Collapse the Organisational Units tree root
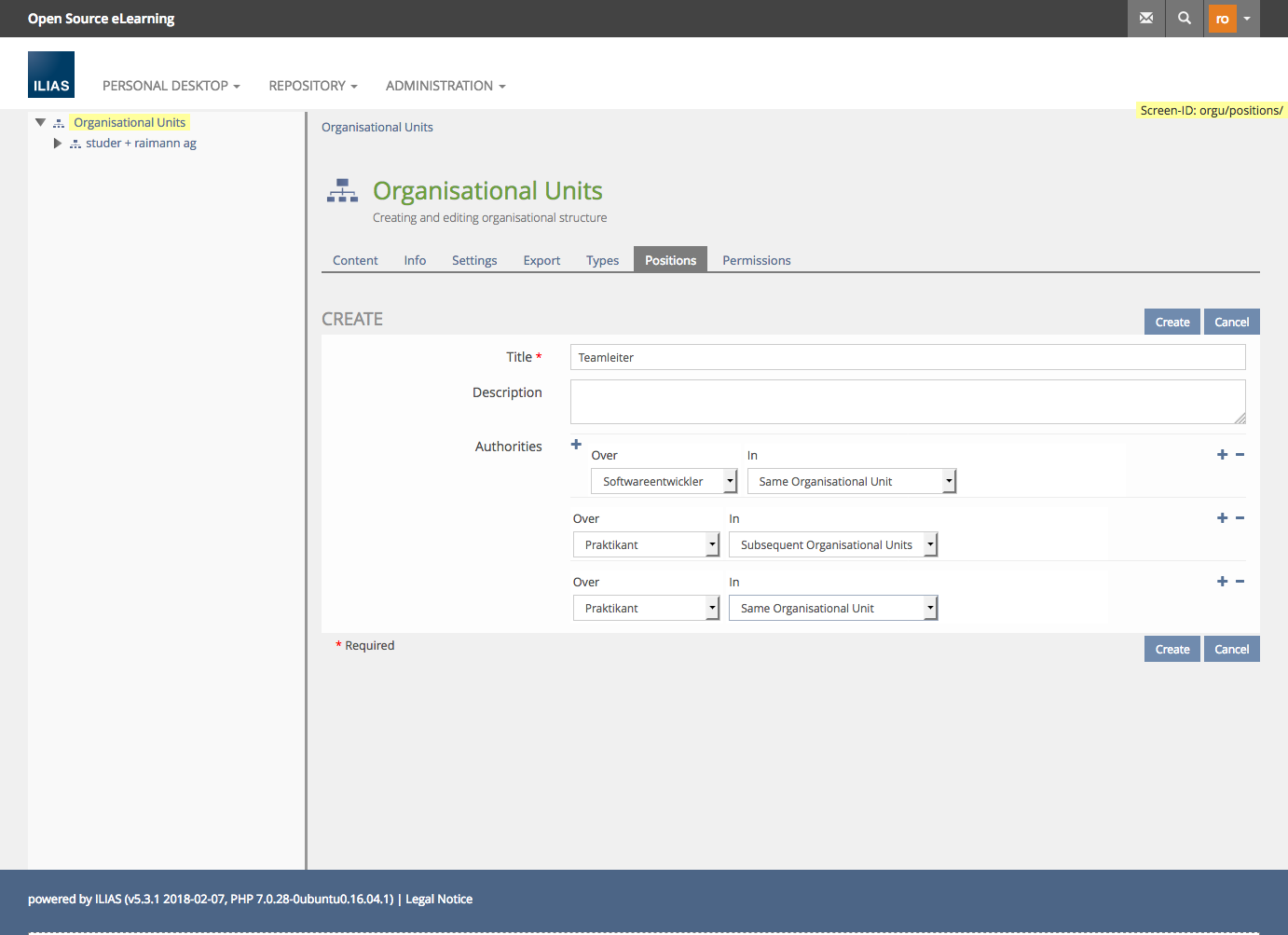 tap(40, 122)
